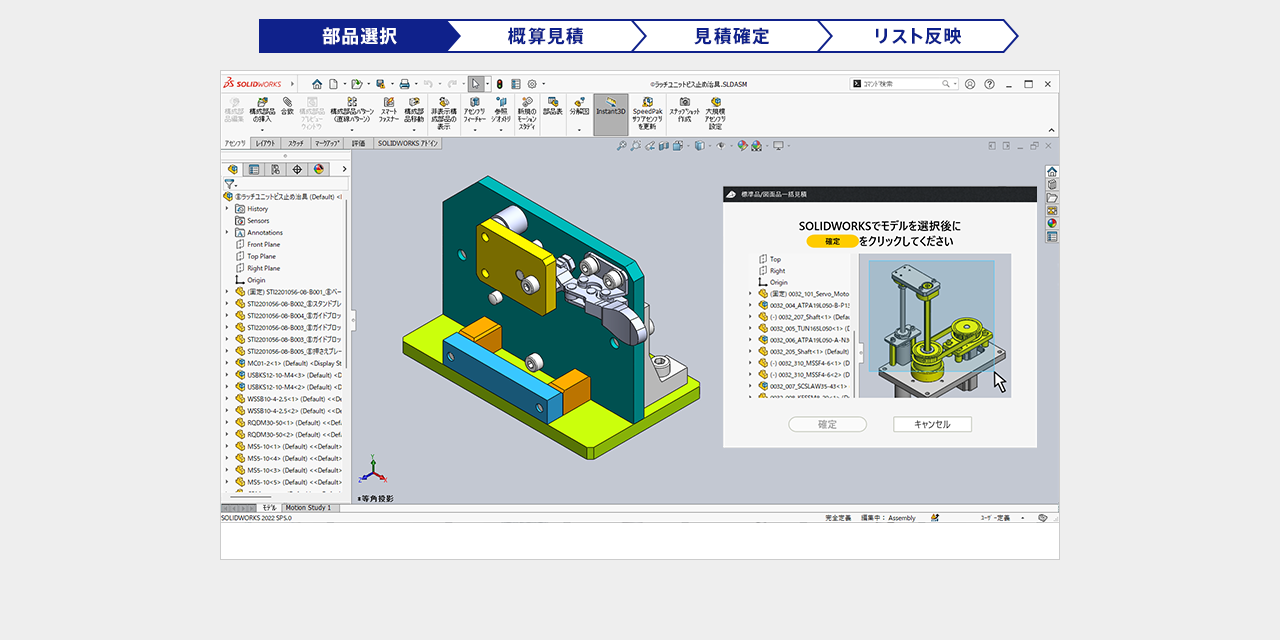Expand the Annotations tree node
The height and width of the screenshot is (640, 1280).
(227, 233)
